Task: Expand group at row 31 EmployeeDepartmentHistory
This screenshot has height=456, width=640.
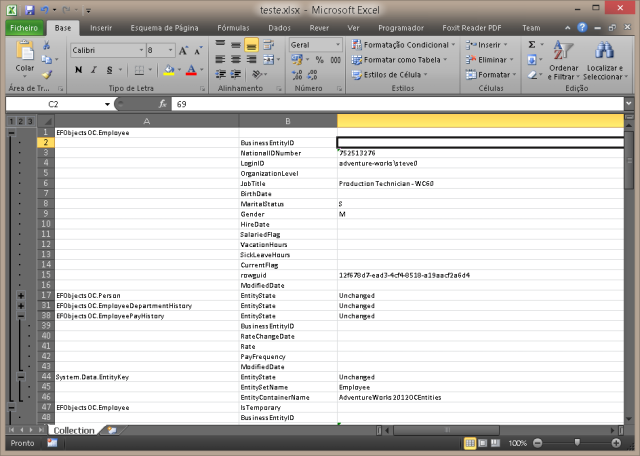Action: (21, 306)
